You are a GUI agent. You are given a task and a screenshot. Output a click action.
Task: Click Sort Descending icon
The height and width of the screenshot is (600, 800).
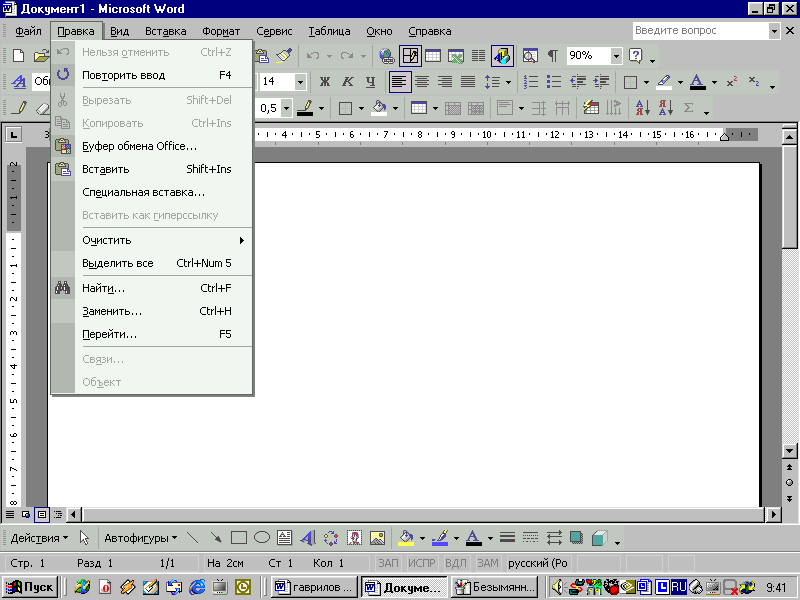point(666,108)
